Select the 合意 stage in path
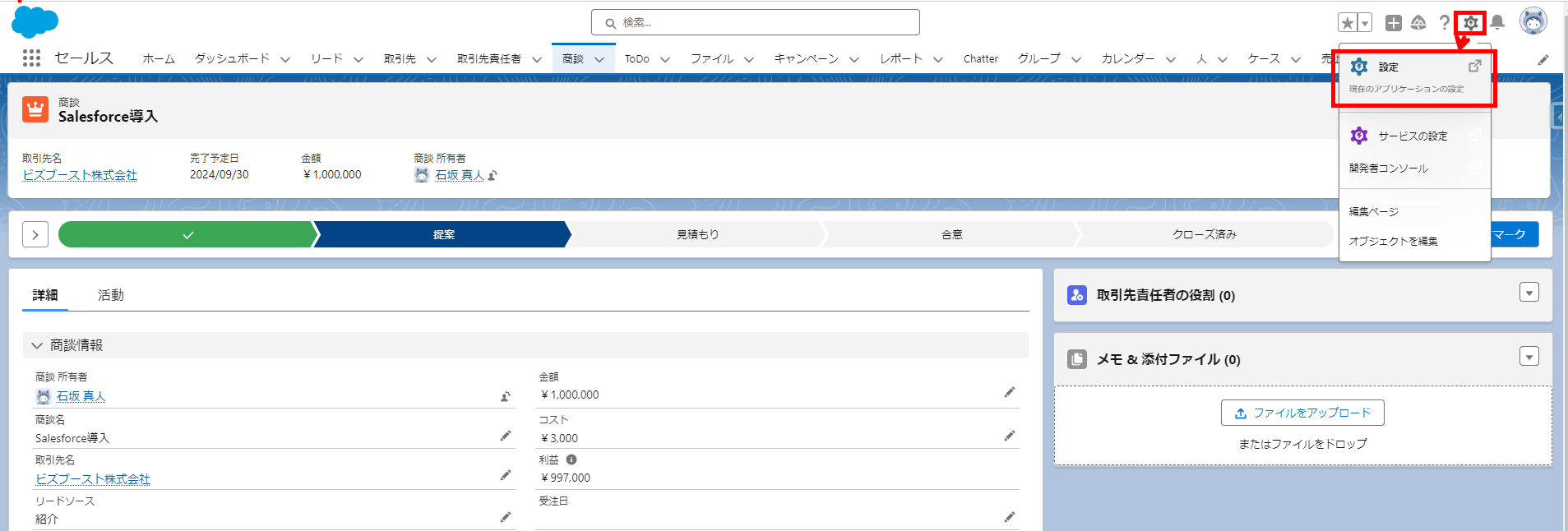The image size is (1568, 531). click(951, 234)
